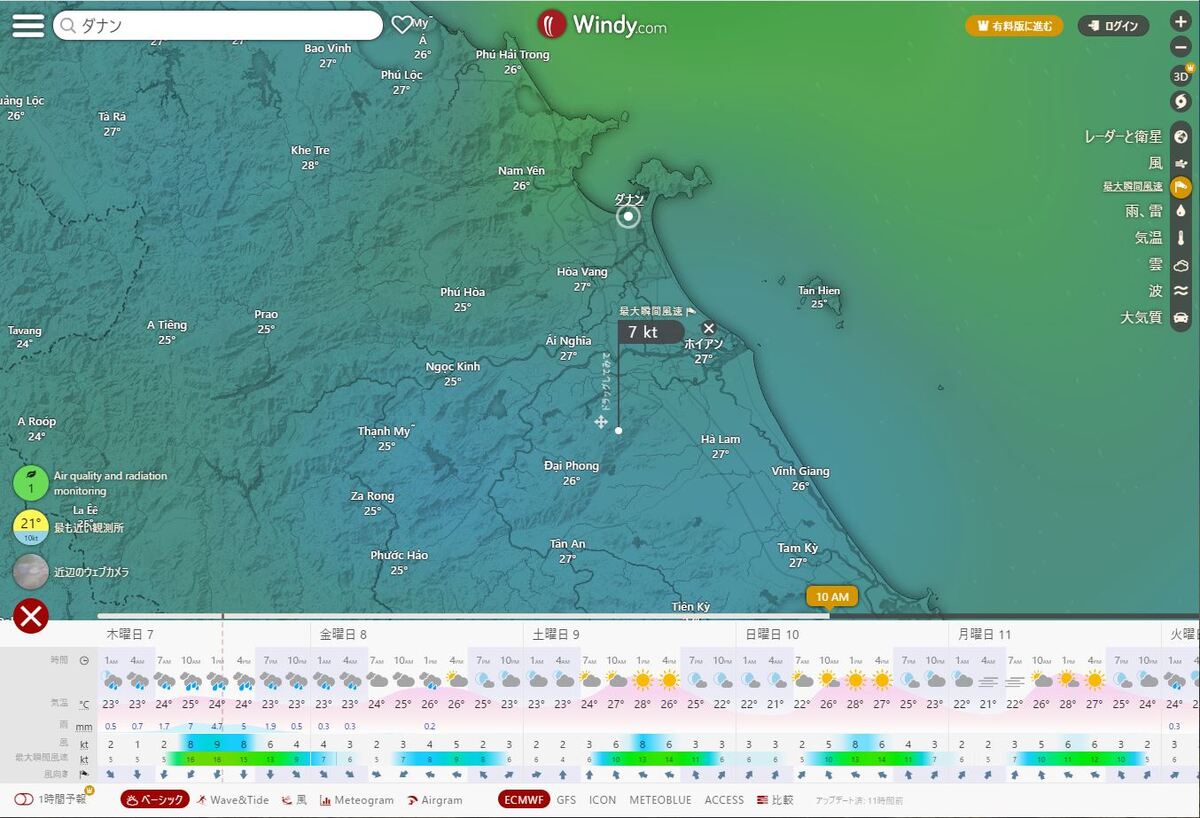Select the 波 waves layer icon
This screenshot has width=1200, height=818.
(1180, 291)
